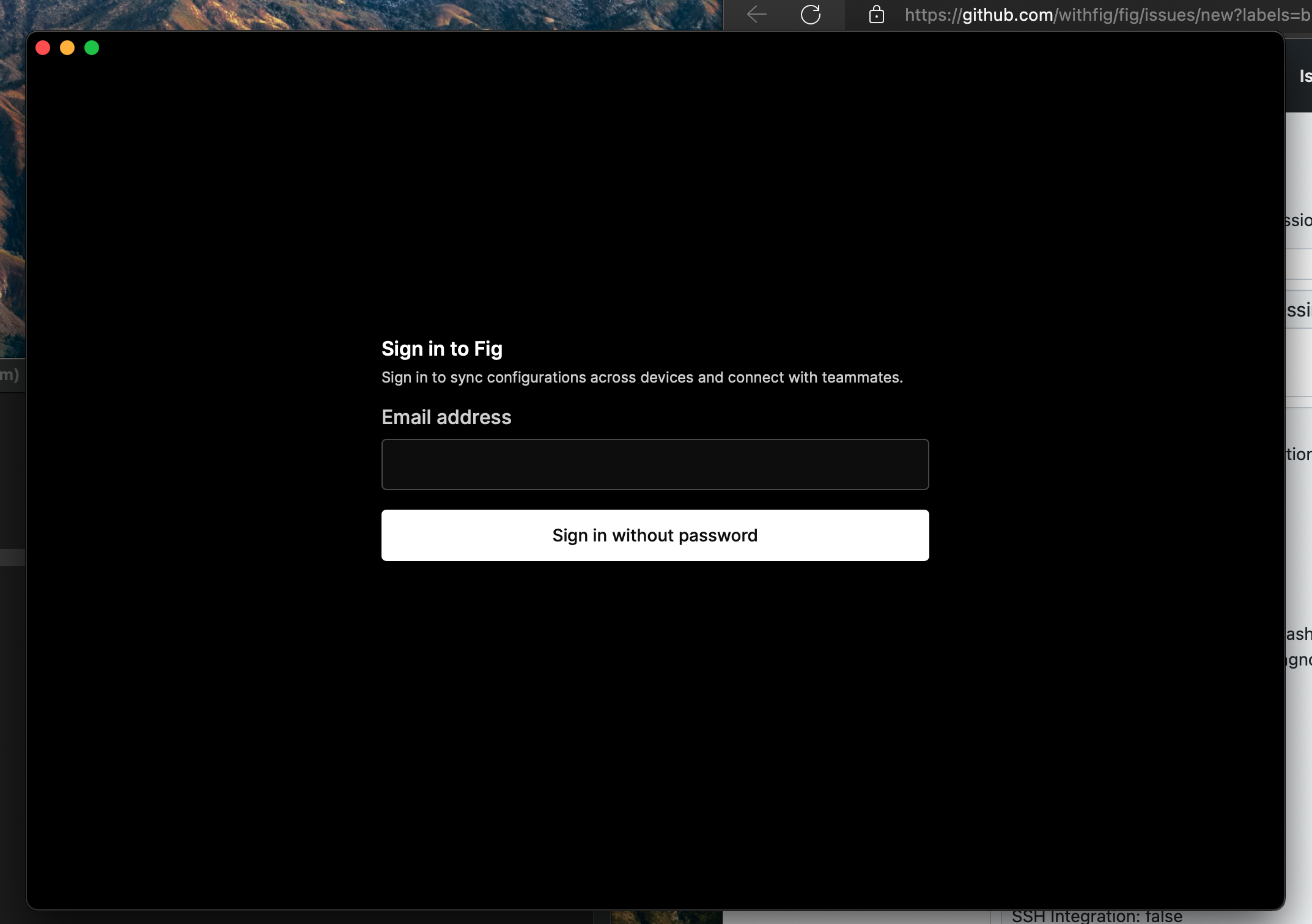Viewport: 1312px width, 924px height.
Task: Click the image thumbnail at bottom of page
Action: 666,917
